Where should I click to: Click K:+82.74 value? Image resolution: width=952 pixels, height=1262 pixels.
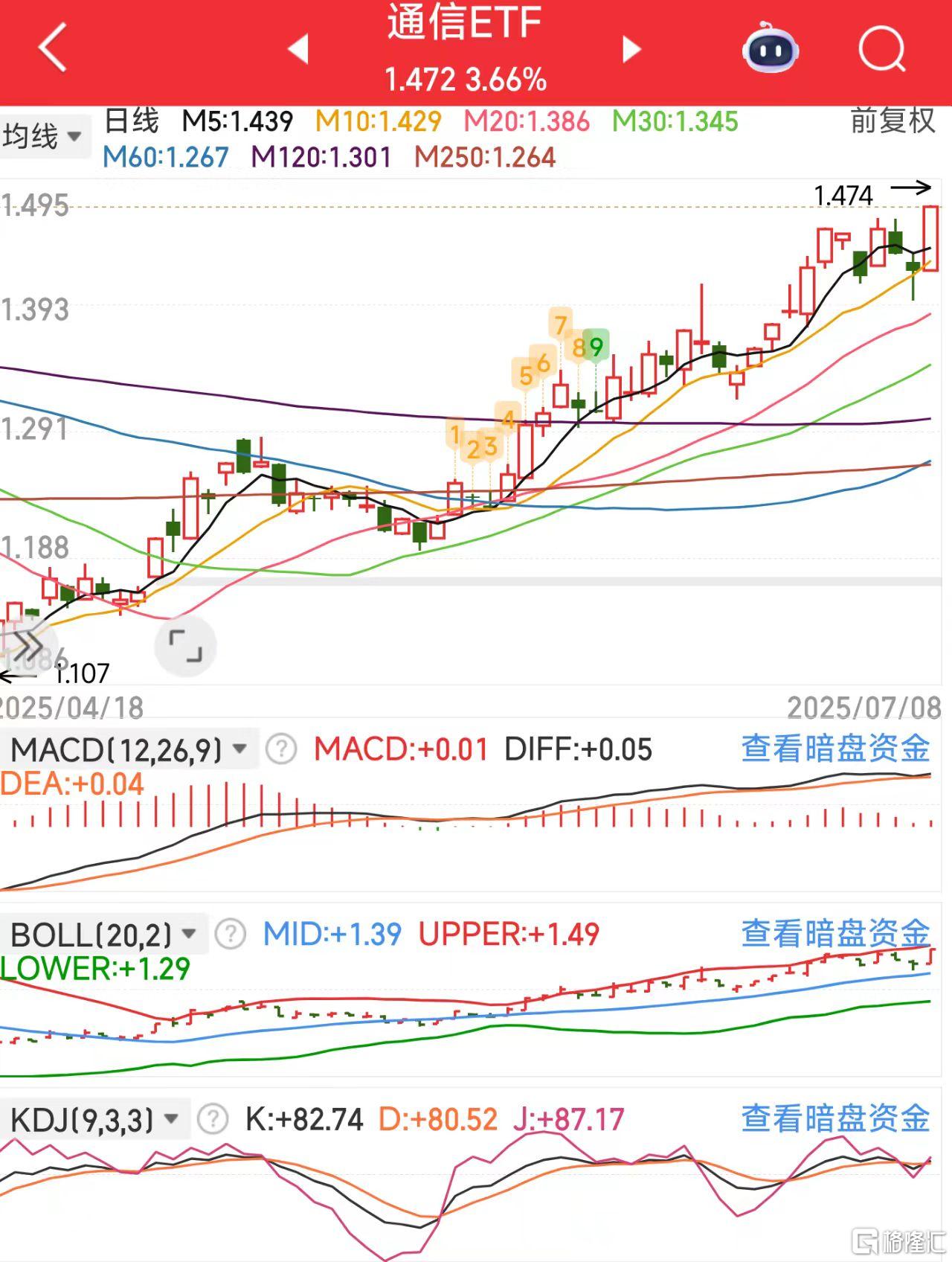tap(304, 1118)
